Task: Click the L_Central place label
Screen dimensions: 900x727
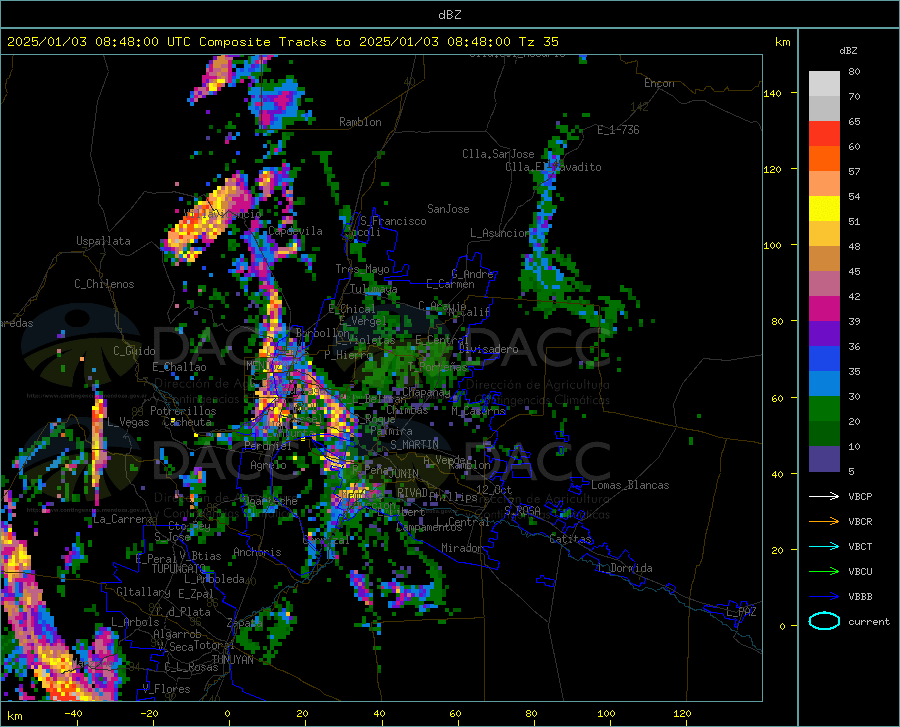Action: click(x=463, y=521)
